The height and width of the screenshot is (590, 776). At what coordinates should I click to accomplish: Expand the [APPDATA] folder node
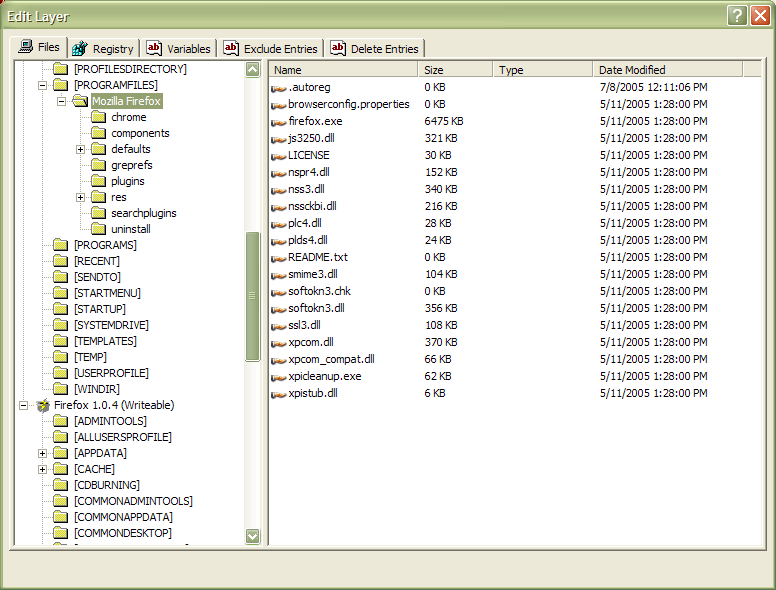pos(43,453)
